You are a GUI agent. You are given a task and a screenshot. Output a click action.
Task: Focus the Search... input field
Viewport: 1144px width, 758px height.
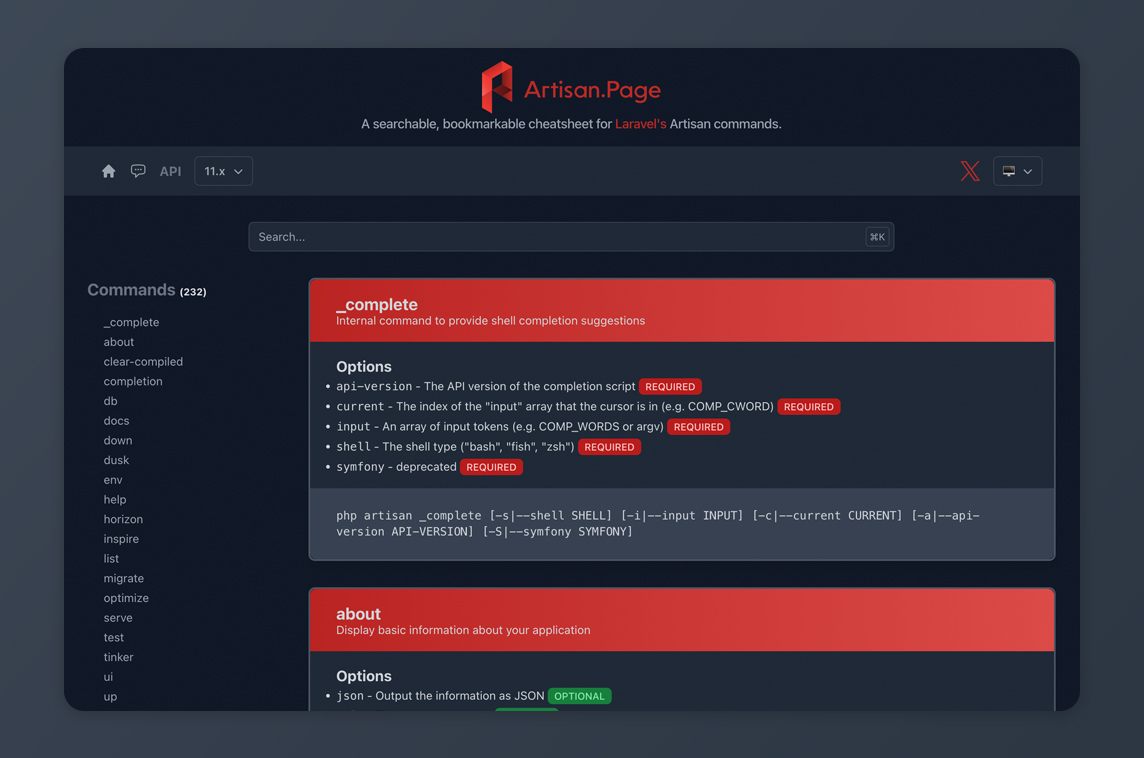click(571, 237)
